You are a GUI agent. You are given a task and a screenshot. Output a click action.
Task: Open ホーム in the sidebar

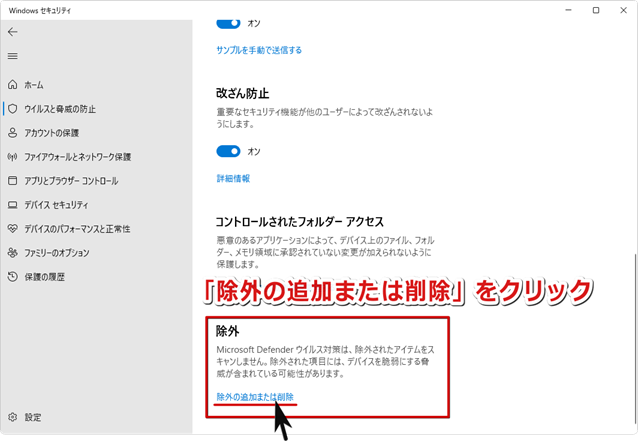34,85
